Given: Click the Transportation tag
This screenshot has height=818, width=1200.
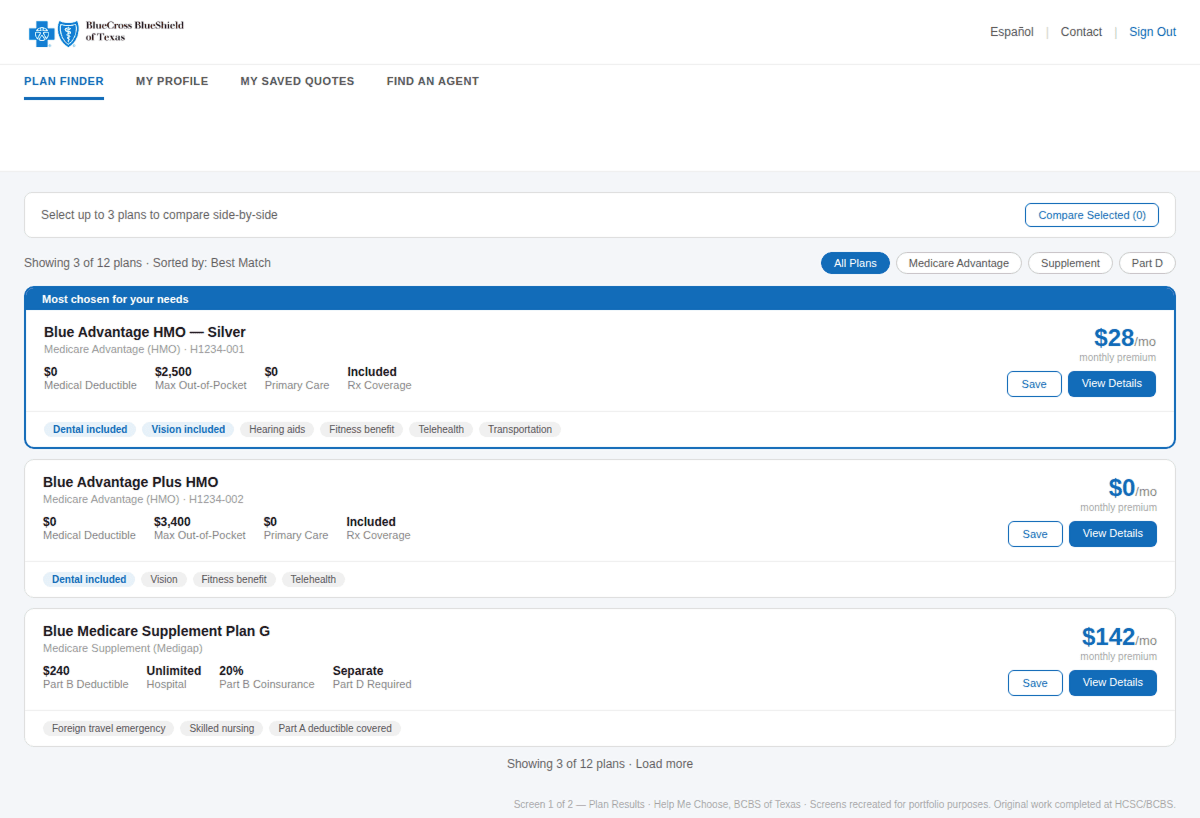Looking at the screenshot, I should coord(520,429).
